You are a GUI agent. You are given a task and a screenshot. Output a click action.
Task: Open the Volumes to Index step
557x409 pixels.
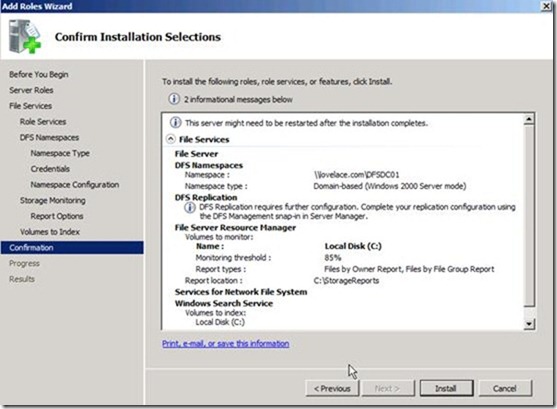point(50,232)
